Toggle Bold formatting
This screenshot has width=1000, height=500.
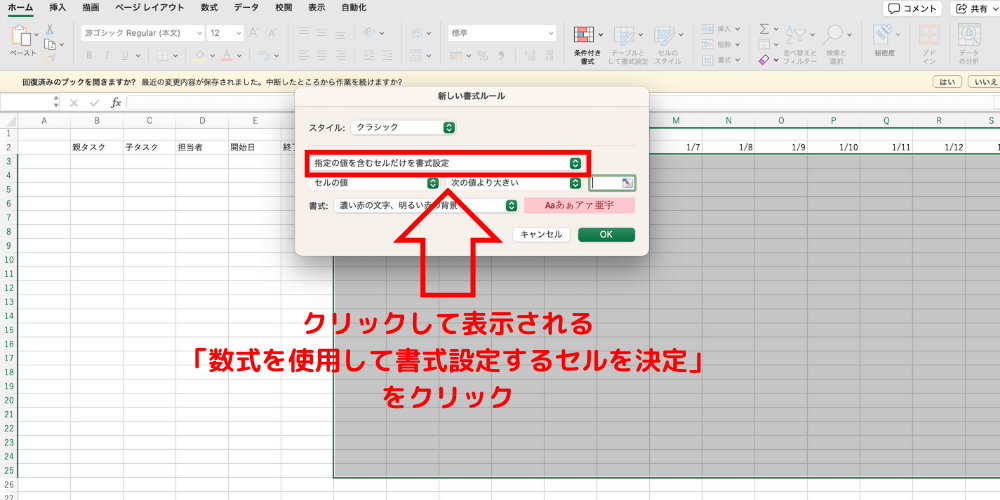tap(89, 55)
